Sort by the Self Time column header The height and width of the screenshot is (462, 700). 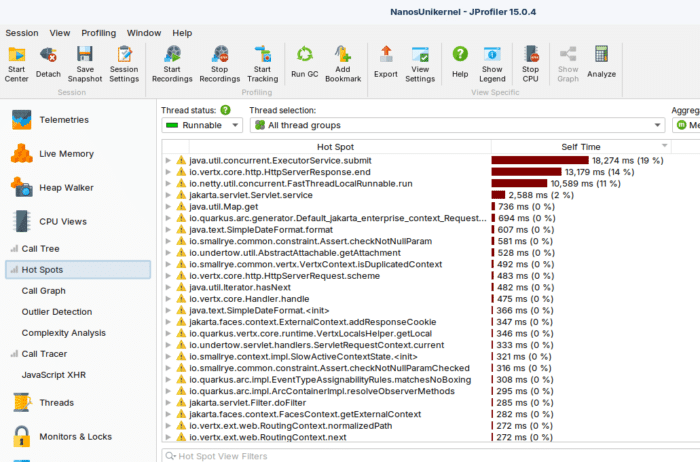pos(581,146)
